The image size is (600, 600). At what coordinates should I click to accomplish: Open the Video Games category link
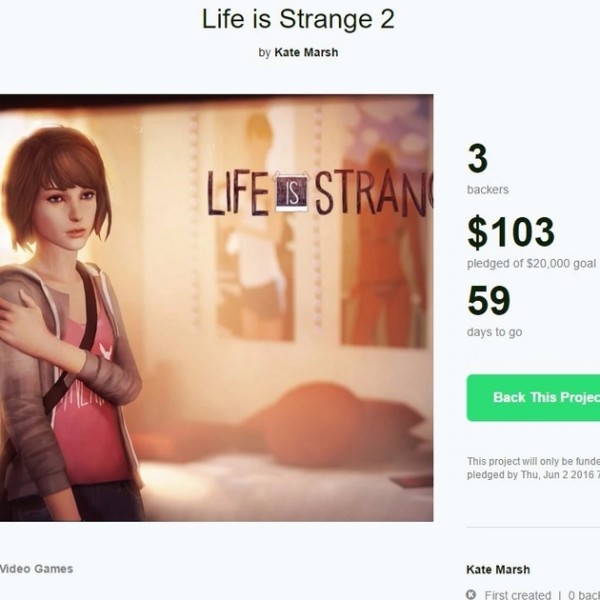point(36,569)
